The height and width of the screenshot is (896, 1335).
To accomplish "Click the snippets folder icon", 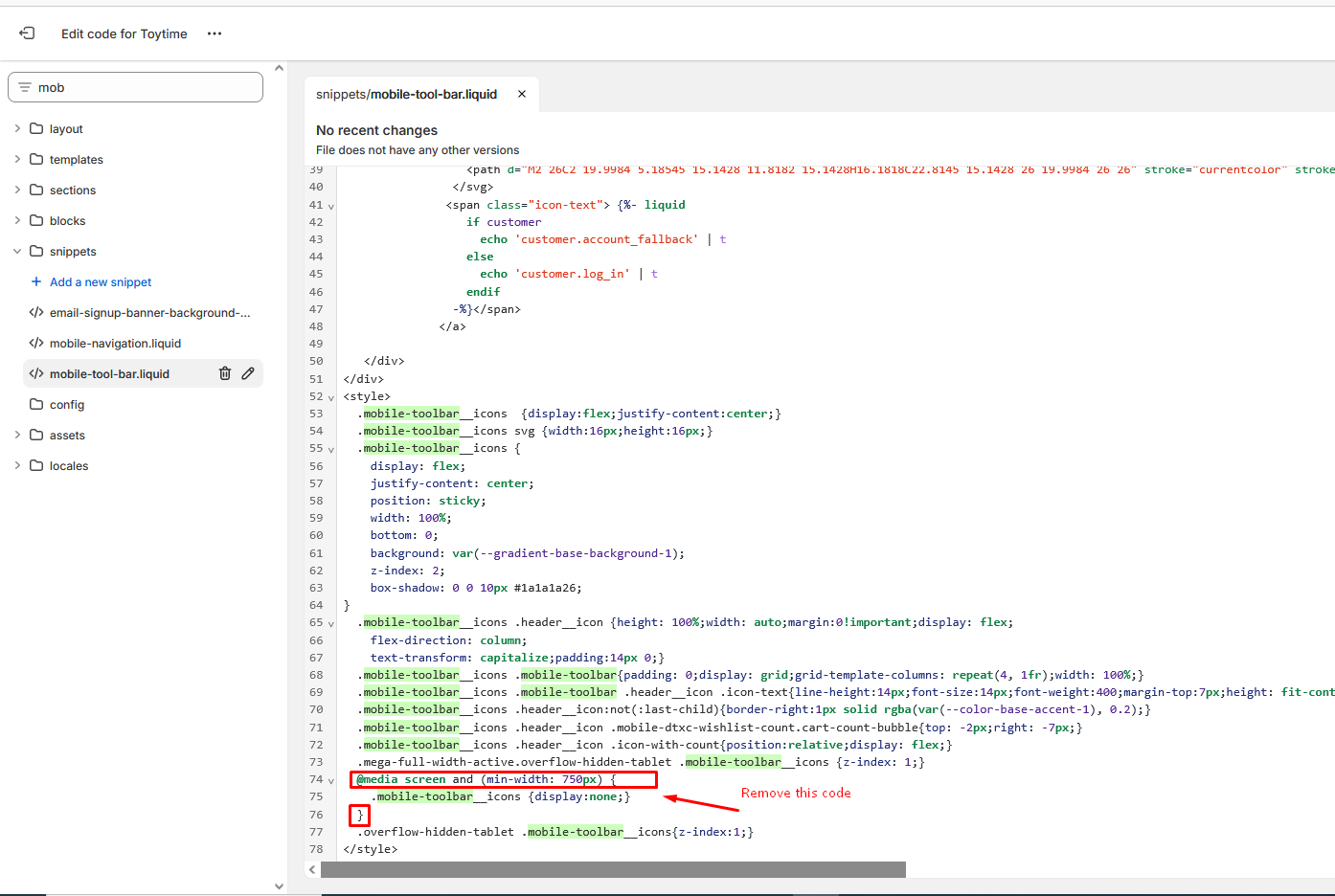I will pyautogui.click(x=36, y=251).
